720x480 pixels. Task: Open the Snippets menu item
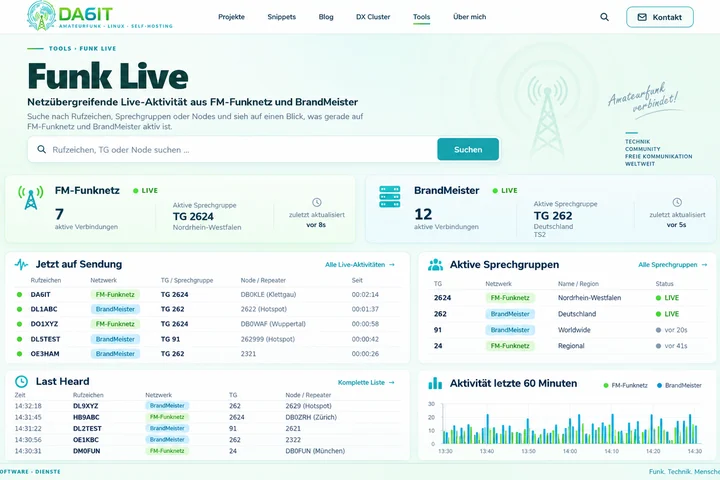(281, 17)
